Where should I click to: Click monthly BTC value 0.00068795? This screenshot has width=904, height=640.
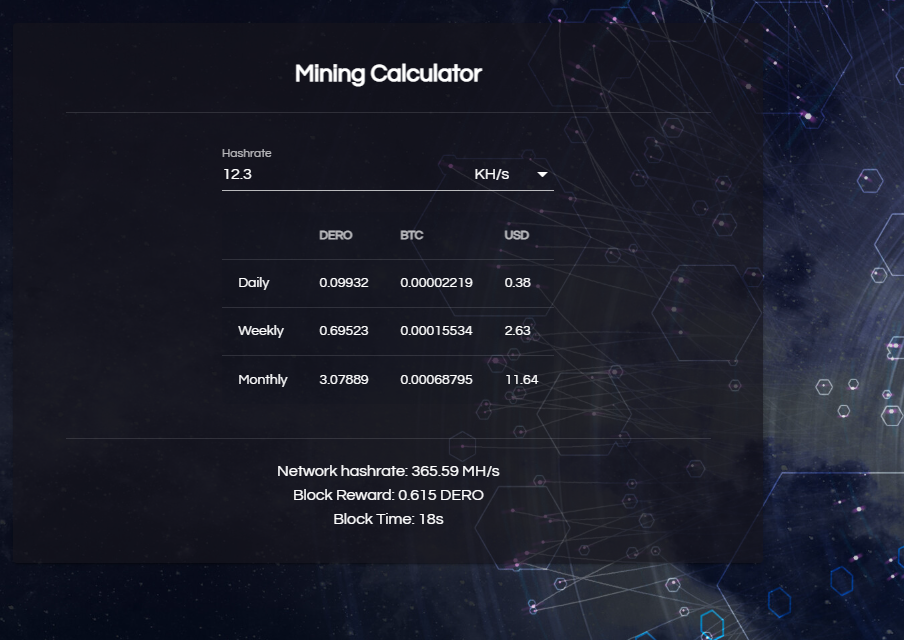[x=436, y=379]
